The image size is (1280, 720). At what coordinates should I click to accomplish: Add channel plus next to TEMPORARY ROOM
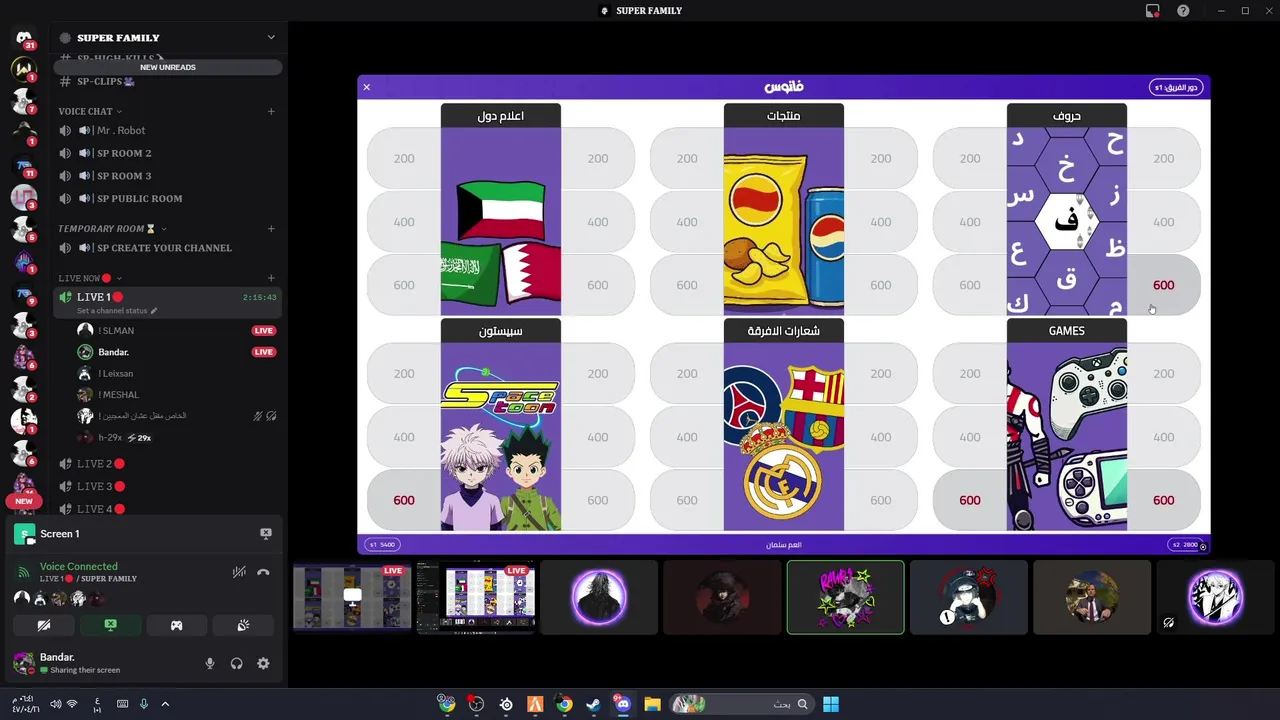pos(271,229)
